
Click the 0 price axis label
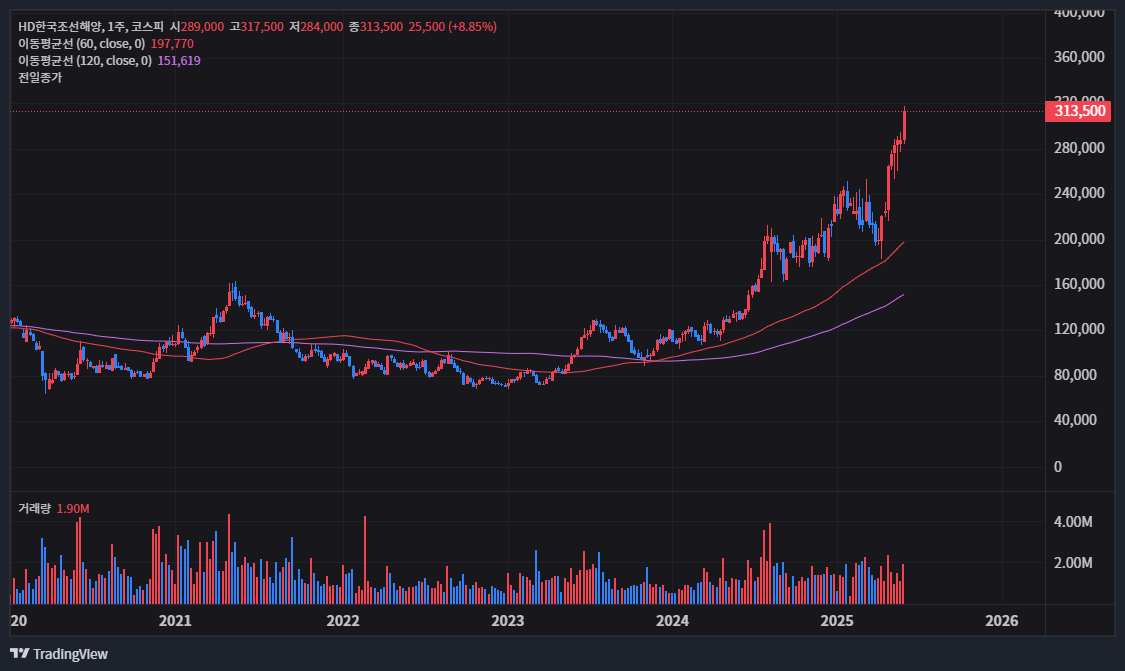[1058, 467]
